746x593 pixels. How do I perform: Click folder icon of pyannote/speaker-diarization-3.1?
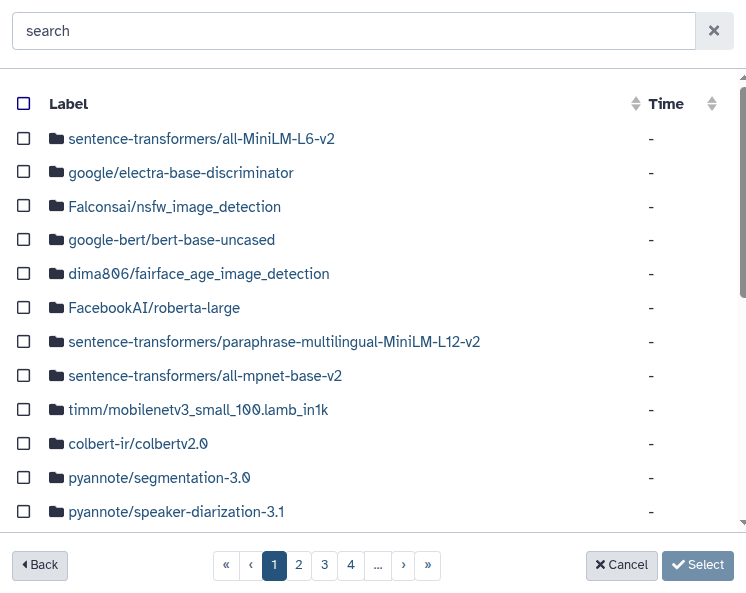coord(56,512)
